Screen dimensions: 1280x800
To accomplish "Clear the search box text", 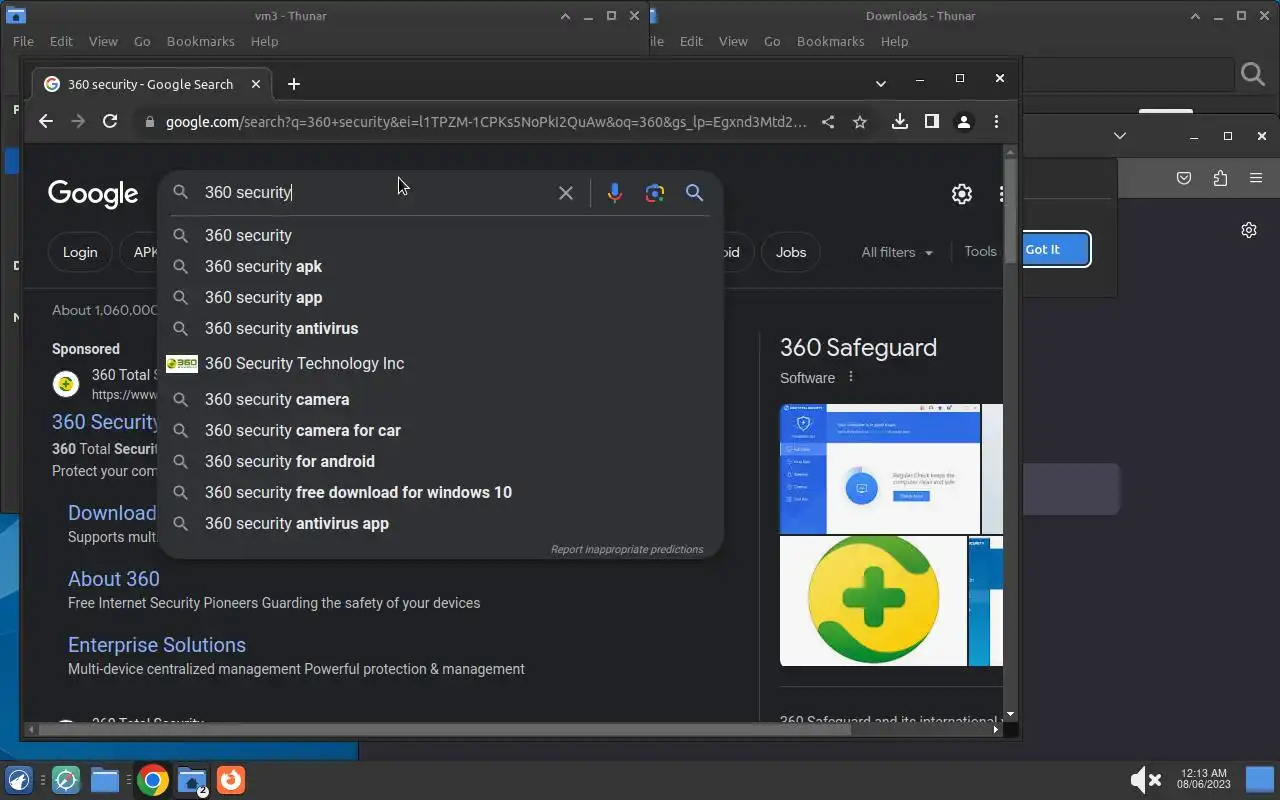I will click(566, 193).
